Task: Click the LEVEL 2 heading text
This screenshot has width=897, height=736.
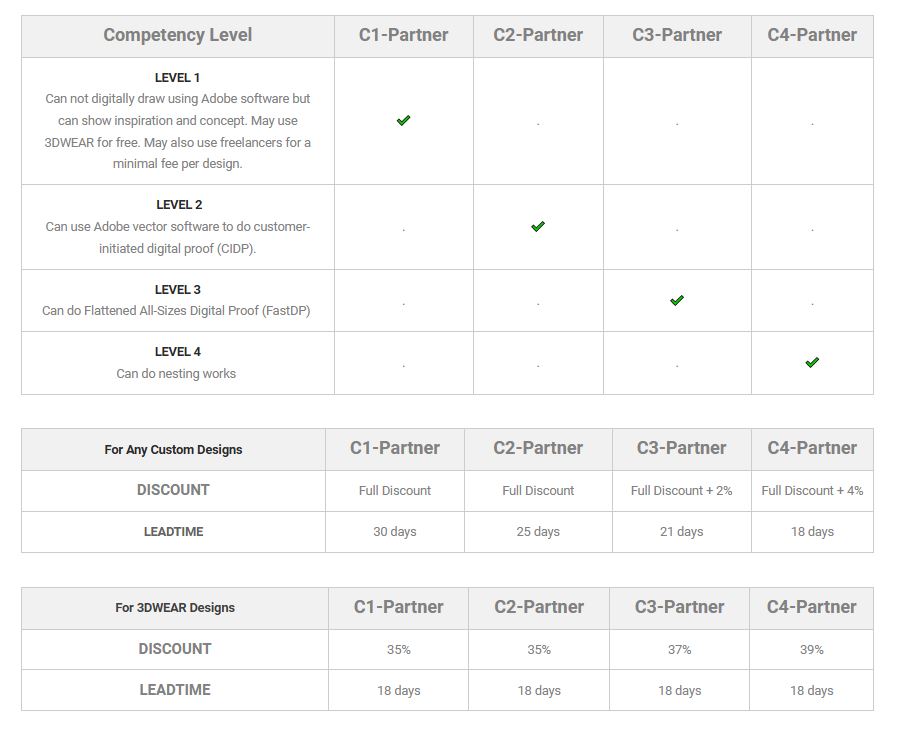Action: point(179,205)
